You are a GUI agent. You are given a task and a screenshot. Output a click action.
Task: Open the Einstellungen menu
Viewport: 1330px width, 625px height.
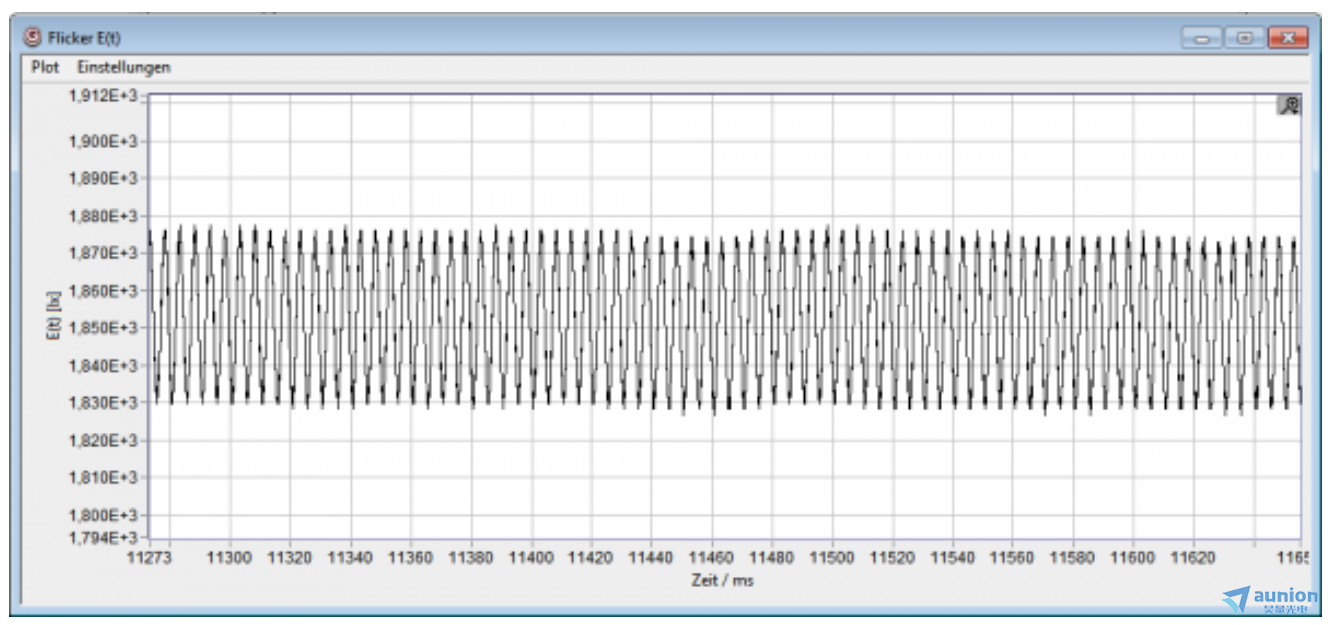tap(124, 67)
